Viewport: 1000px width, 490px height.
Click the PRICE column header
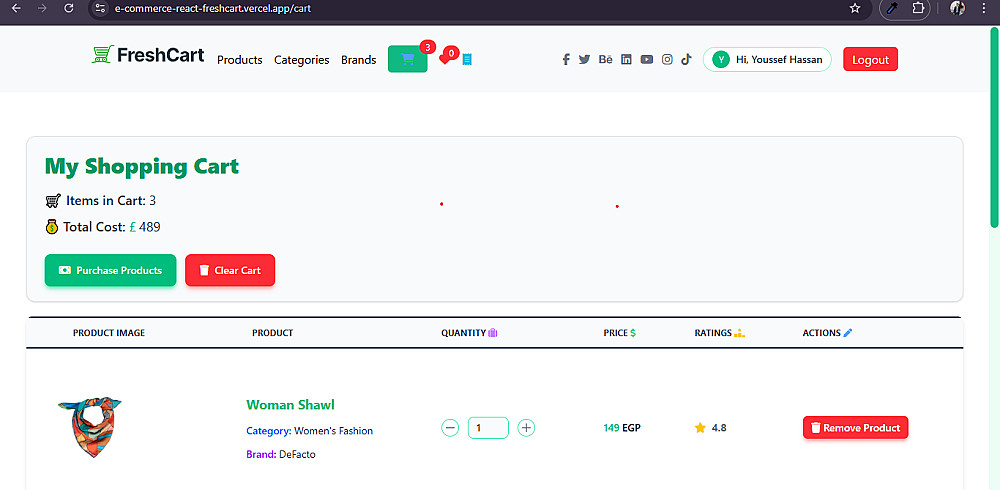[x=619, y=332]
